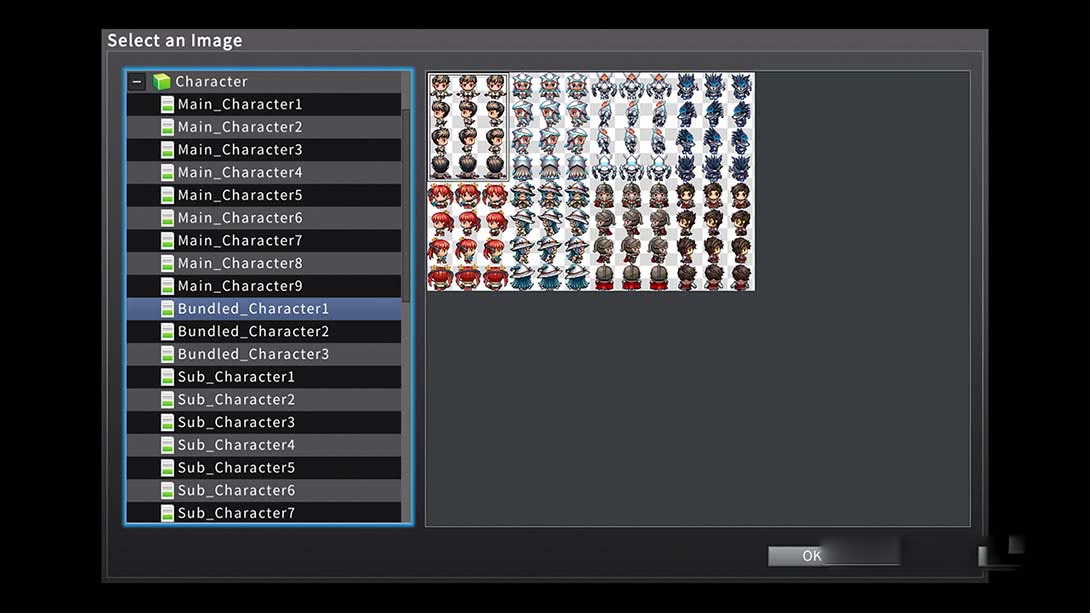Select the red-haired character sprite set
Image resolution: width=1090 pixels, height=613 pixels.
pyautogui.click(x=468, y=236)
